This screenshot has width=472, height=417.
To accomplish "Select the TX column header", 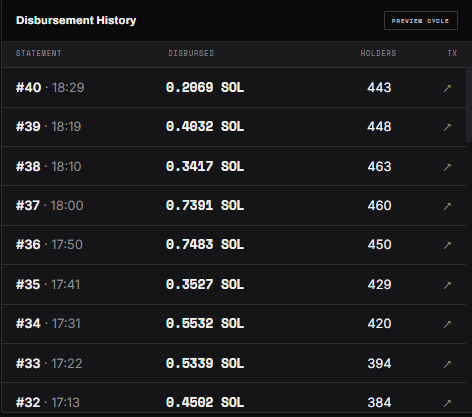I will coord(452,53).
